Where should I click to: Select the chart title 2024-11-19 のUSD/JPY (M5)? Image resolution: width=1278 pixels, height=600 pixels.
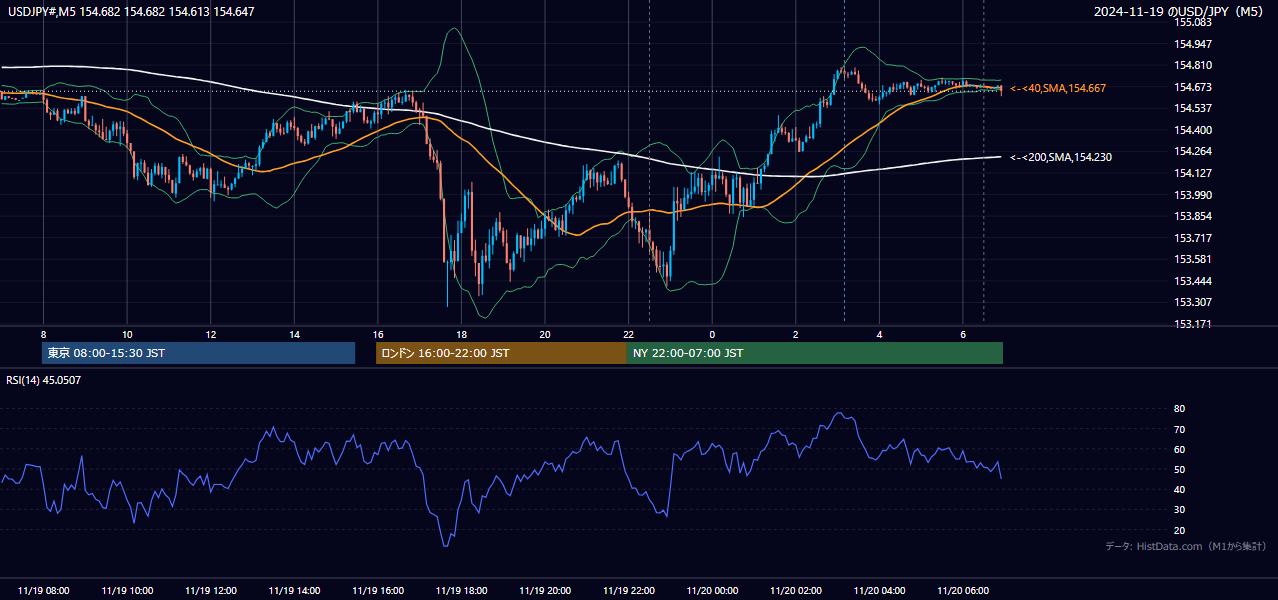click(x=1180, y=12)
